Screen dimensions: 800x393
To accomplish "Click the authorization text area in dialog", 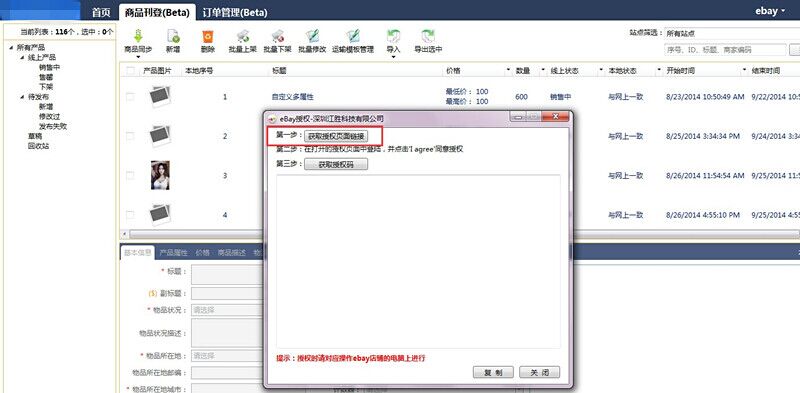I will coord(418,261).
